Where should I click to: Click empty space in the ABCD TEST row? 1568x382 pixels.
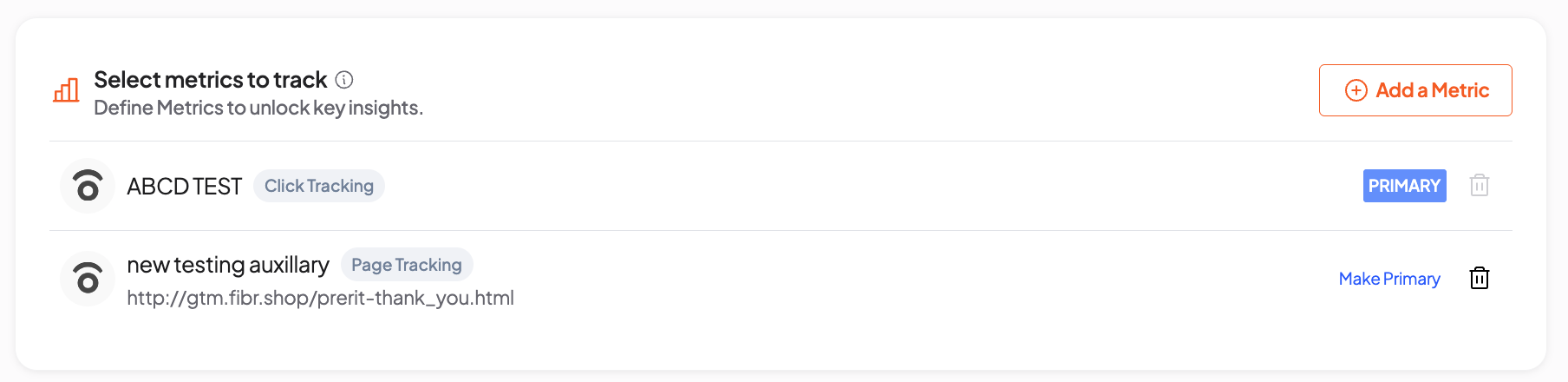867,186
